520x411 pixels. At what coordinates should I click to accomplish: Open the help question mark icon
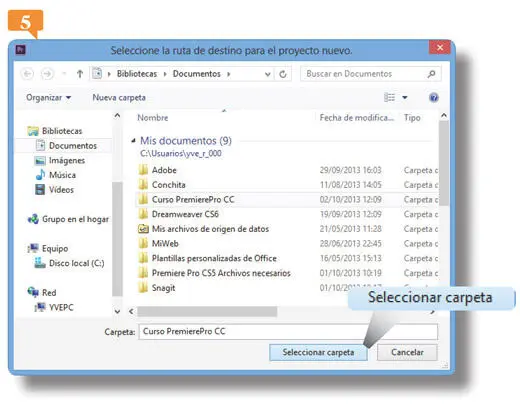(433, 98)
